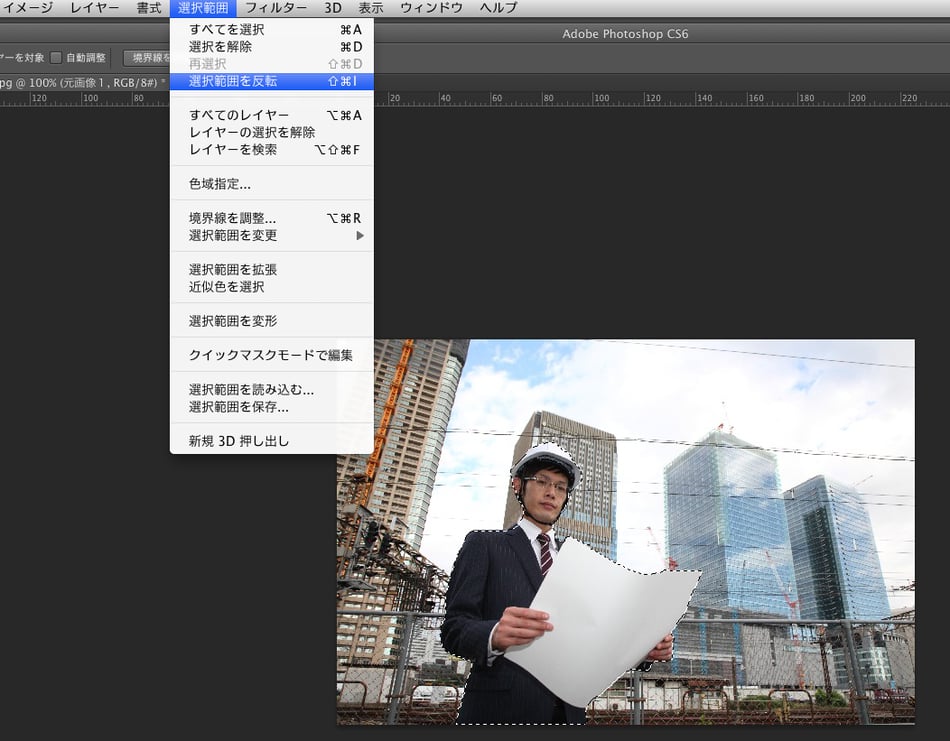Image resolution: width=950 pixels, height=741 pixels.
Task: Open the レイヤー menu in menu bar
Action: 94,8
